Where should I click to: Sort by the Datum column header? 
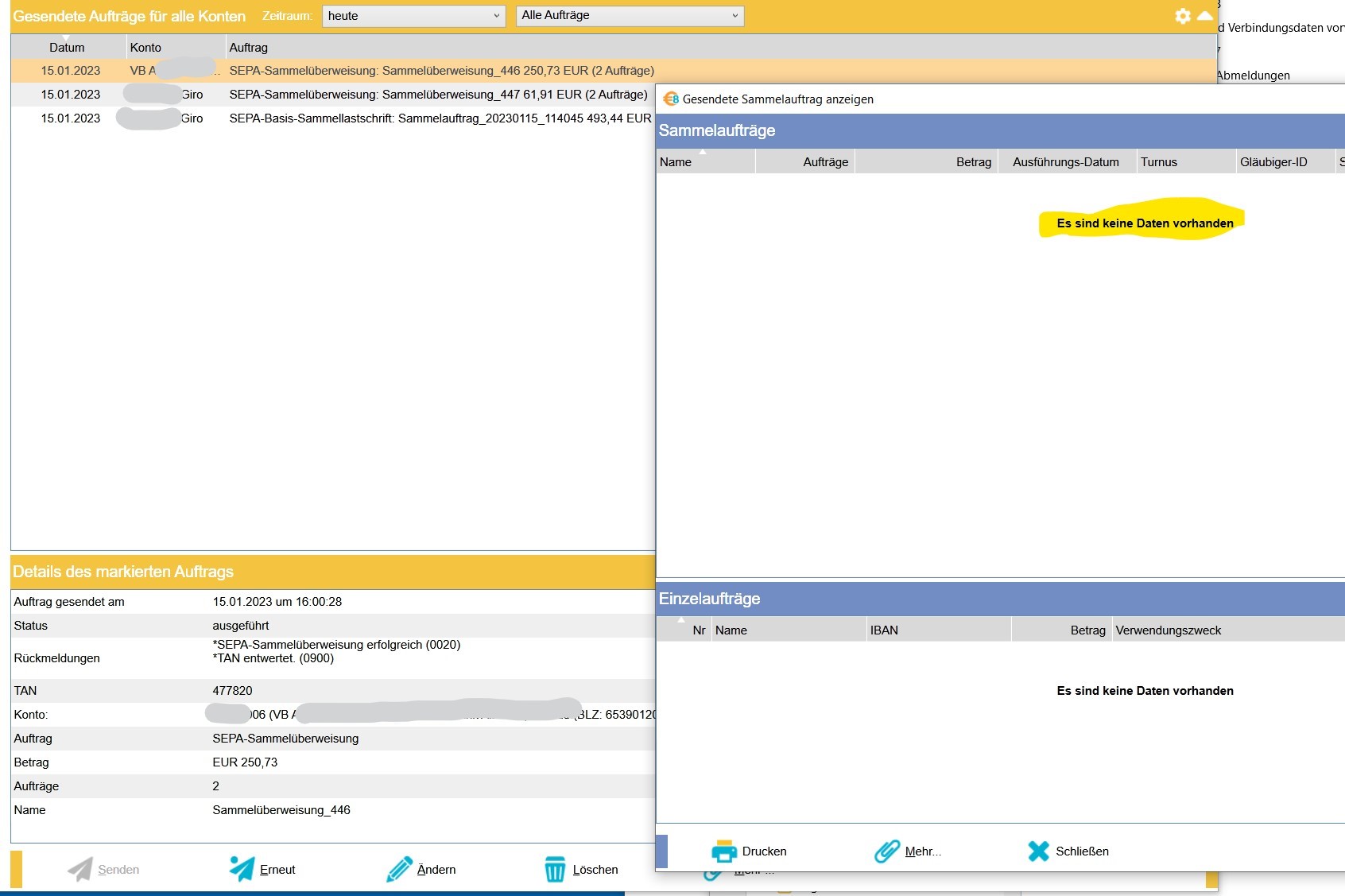pyautogui.click(x=67, y=48)
